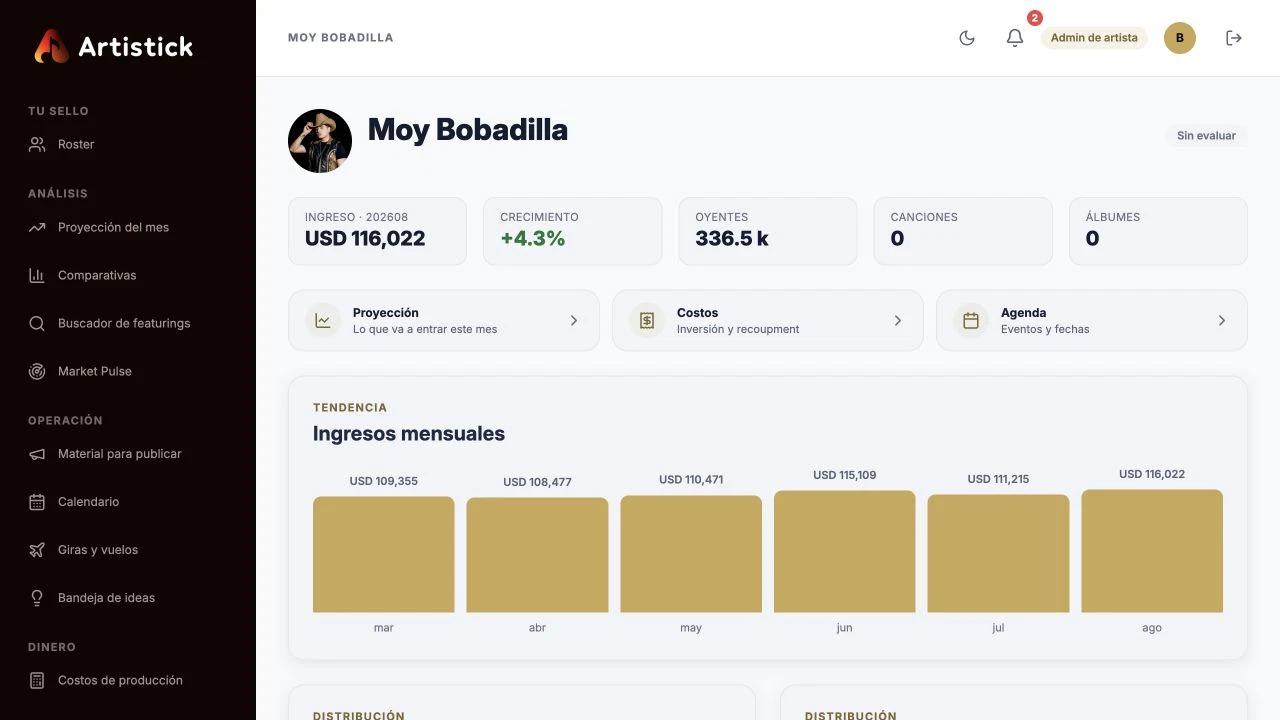Open Market Pulse menu item

coord(128,371)
